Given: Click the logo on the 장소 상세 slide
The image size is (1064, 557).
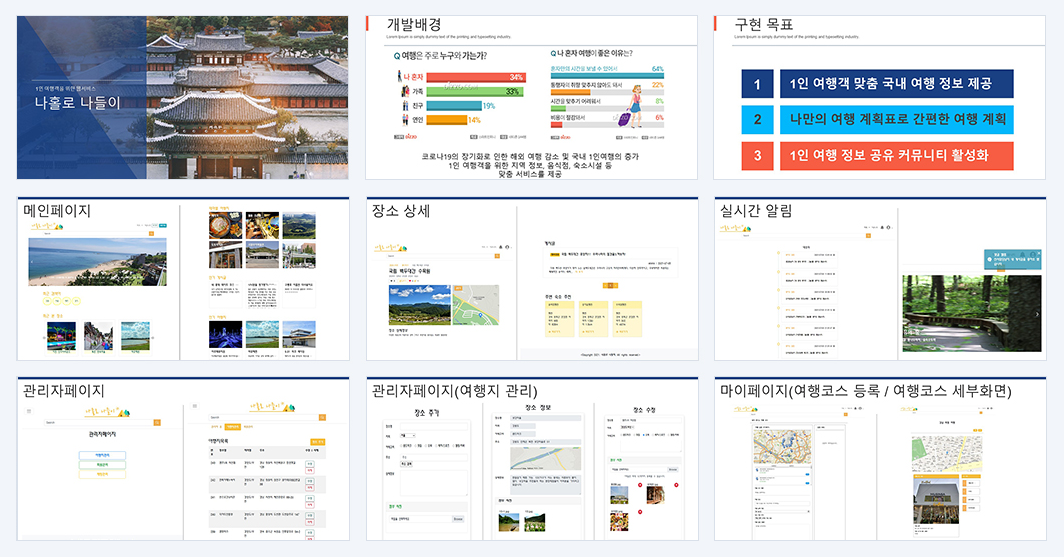Looking at the screenshot, I should click(x=391, y=248).
